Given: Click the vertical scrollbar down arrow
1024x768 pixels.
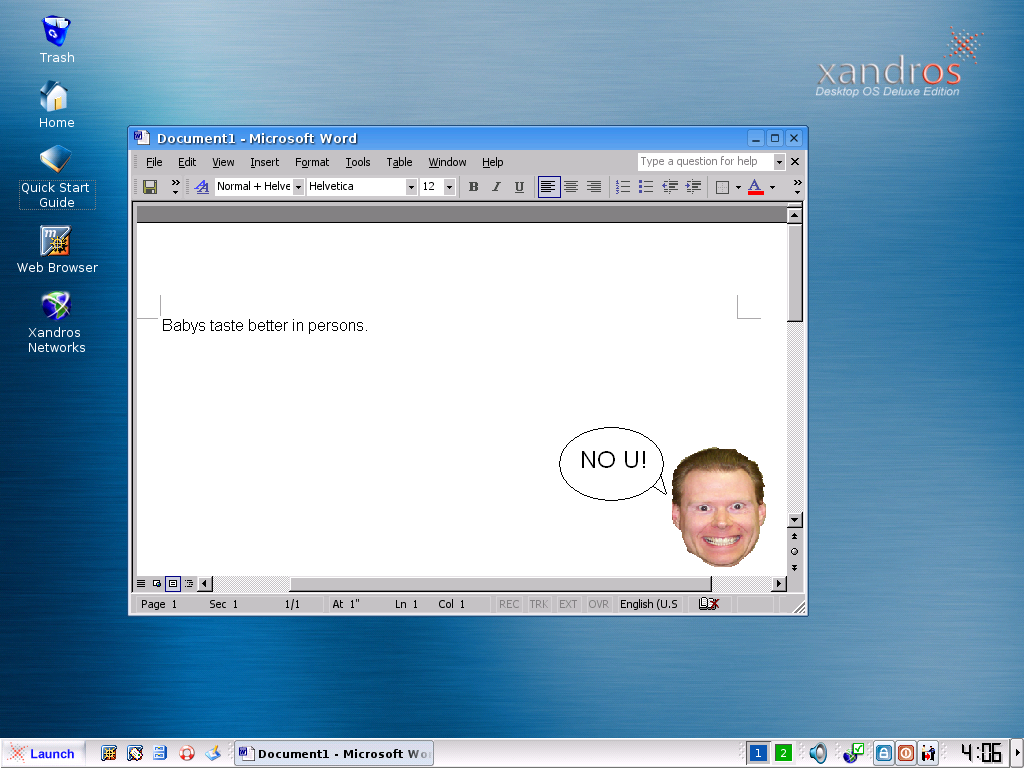Looking at the screenshot, I should (794, 520).
